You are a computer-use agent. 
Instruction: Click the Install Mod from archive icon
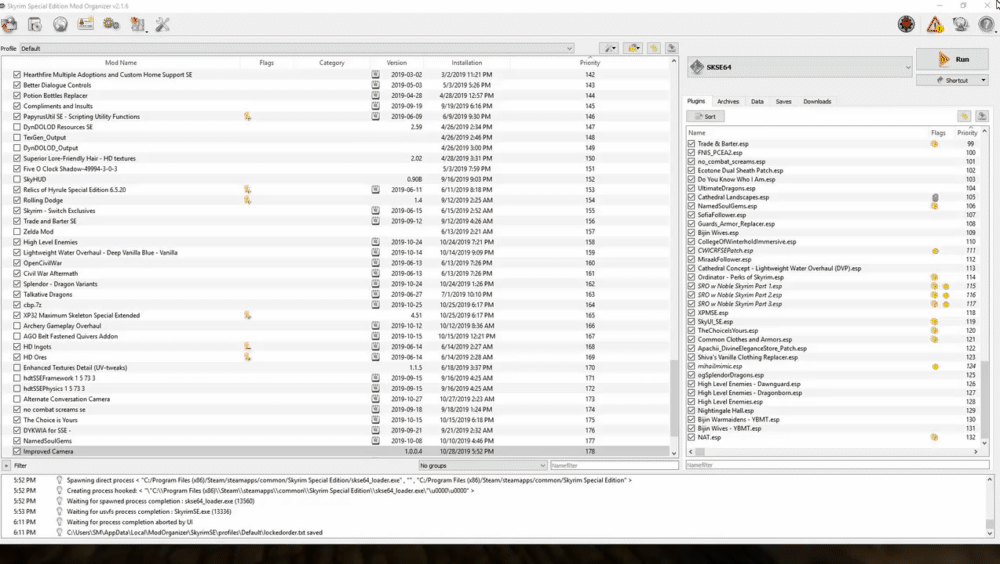point(35,25)
